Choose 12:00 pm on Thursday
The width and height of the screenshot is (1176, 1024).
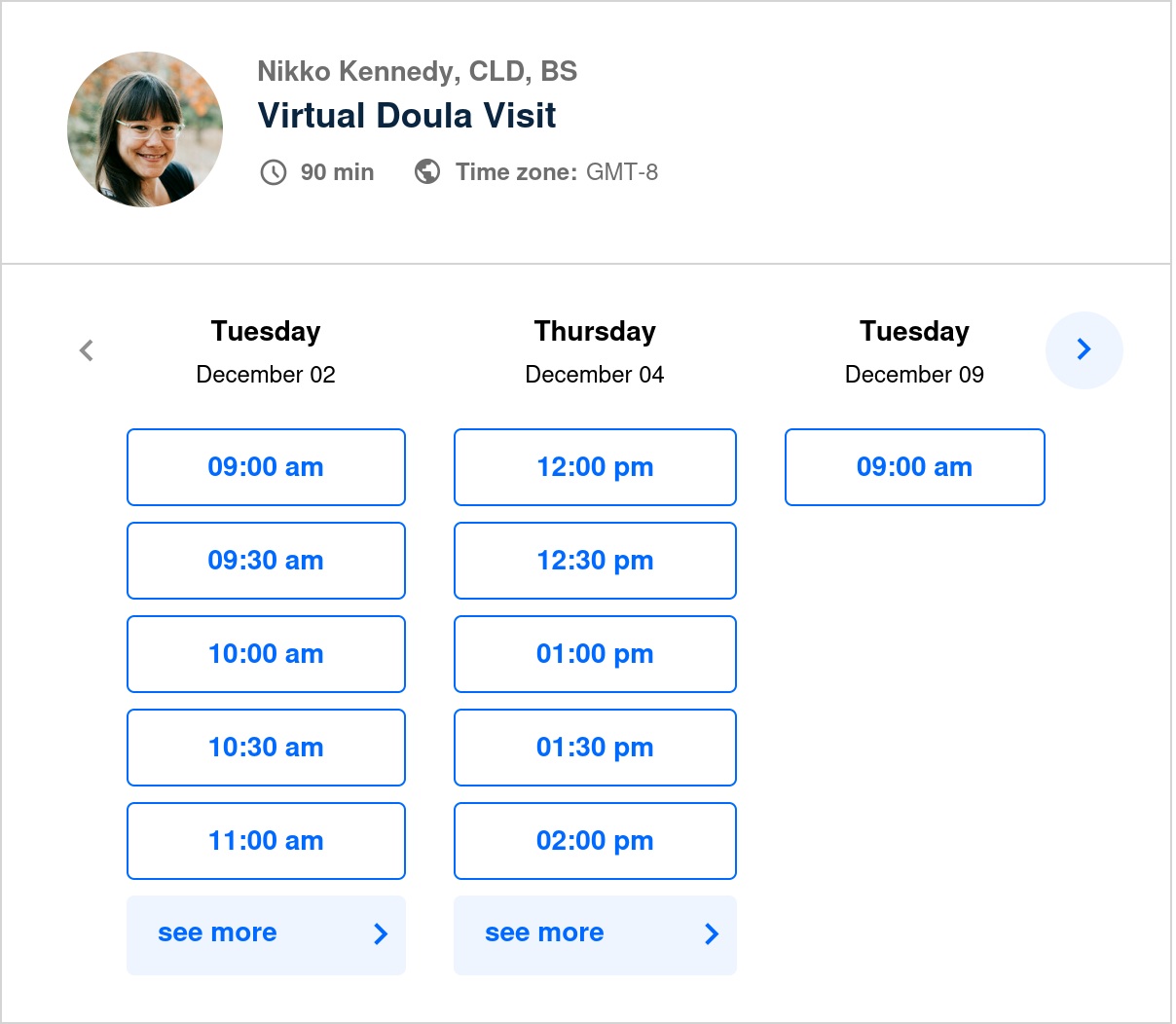click(x=595, y=467)
